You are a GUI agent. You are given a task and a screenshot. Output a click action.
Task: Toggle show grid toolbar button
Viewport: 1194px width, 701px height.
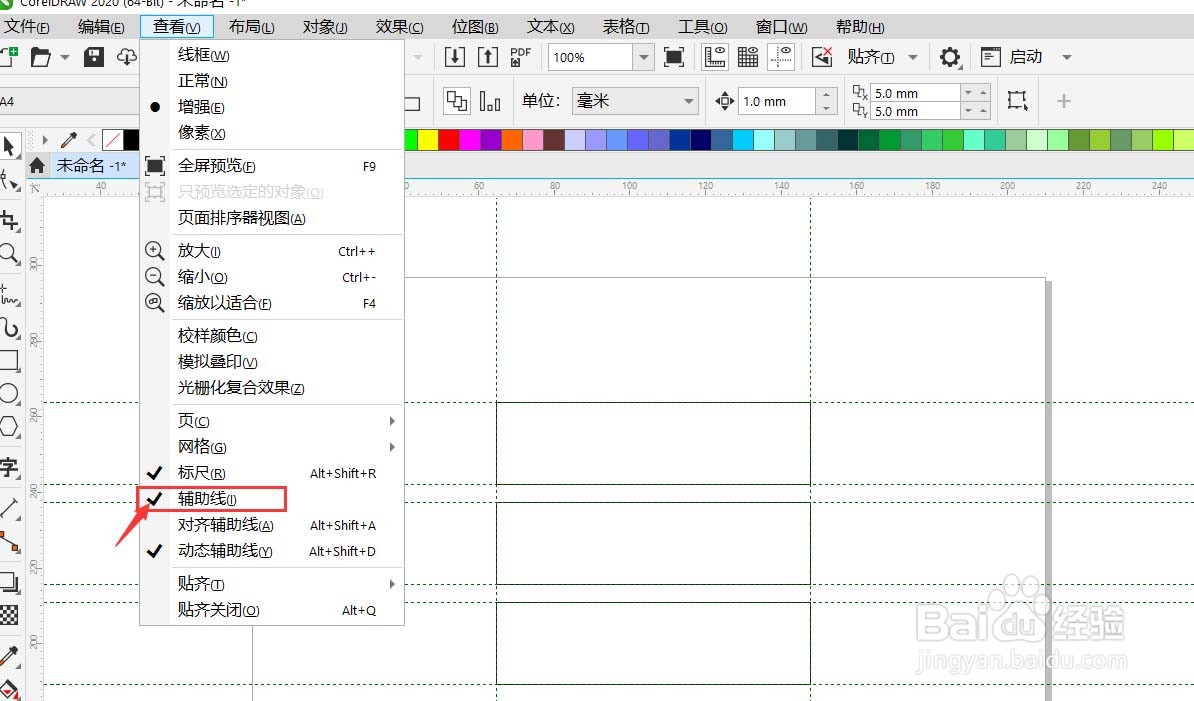(x=749, y=57)
